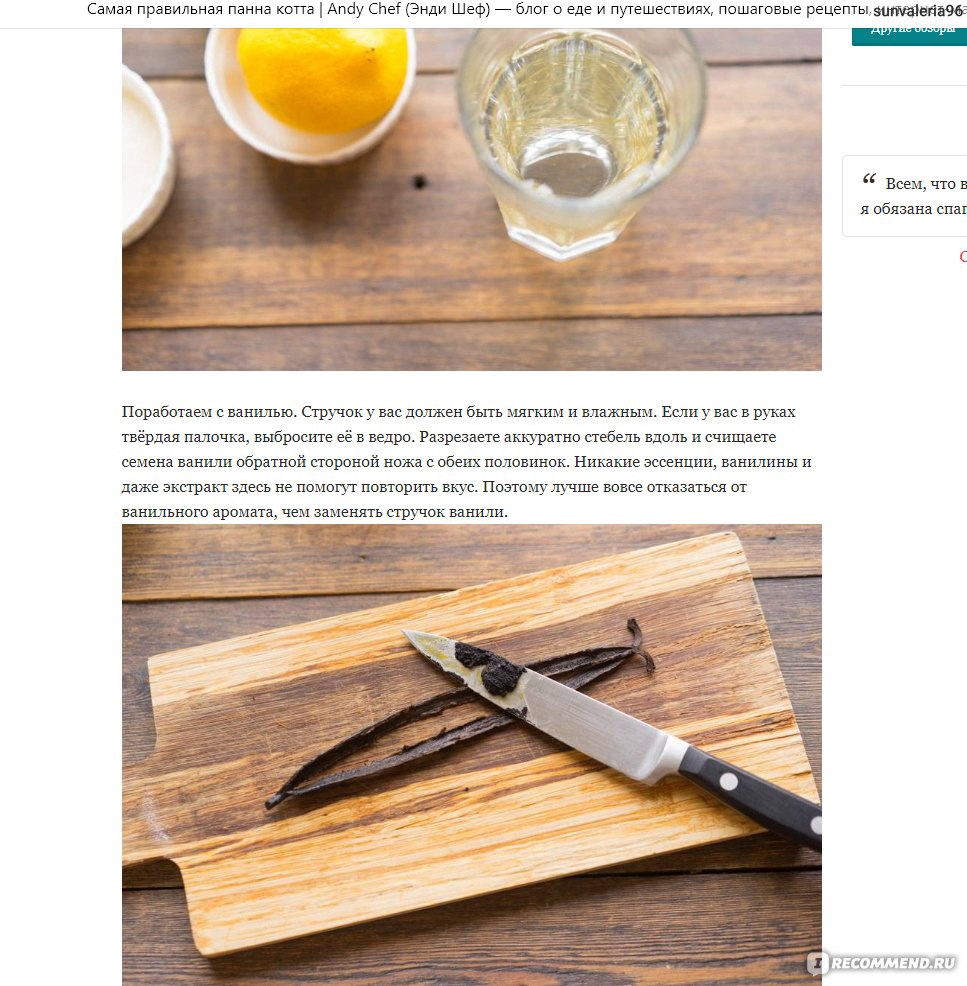Image resolution: width=967 pixels, height=986 pixels.
Task: Click the sunvaleria96 username overlay
Action: [x=917, y=11]
